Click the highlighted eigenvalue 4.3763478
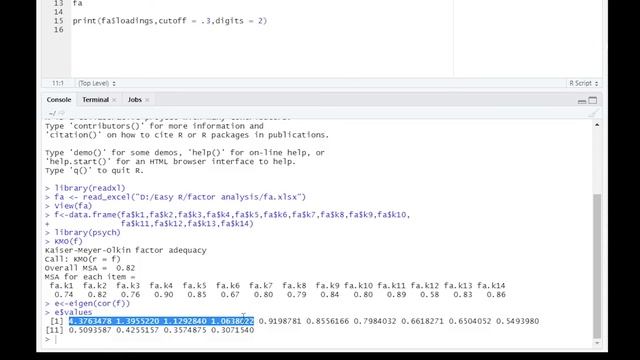Viewport: 640px width, 360px height. (x=90, y=321)
